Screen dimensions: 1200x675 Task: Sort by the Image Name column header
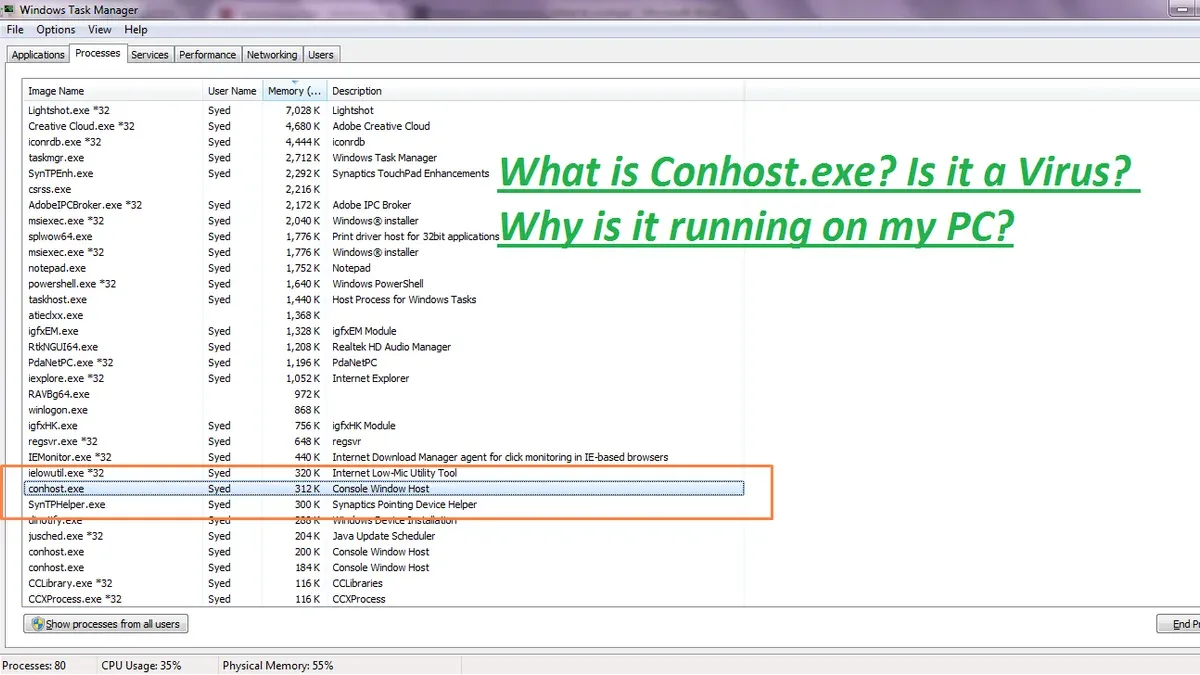(113, 91)
